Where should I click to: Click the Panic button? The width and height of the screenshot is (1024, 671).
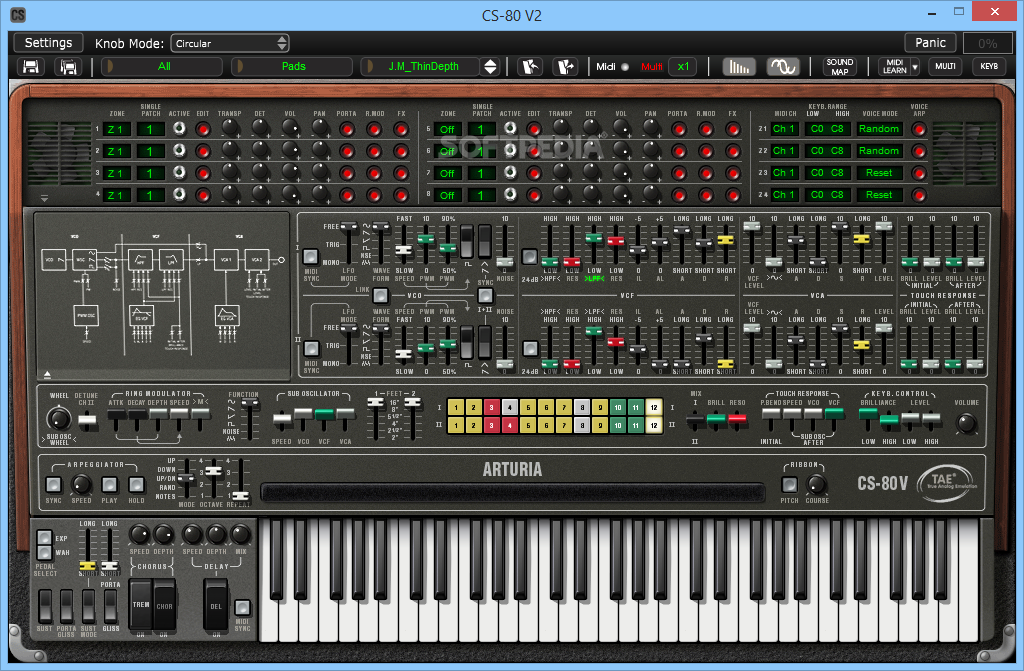point(930,42)
